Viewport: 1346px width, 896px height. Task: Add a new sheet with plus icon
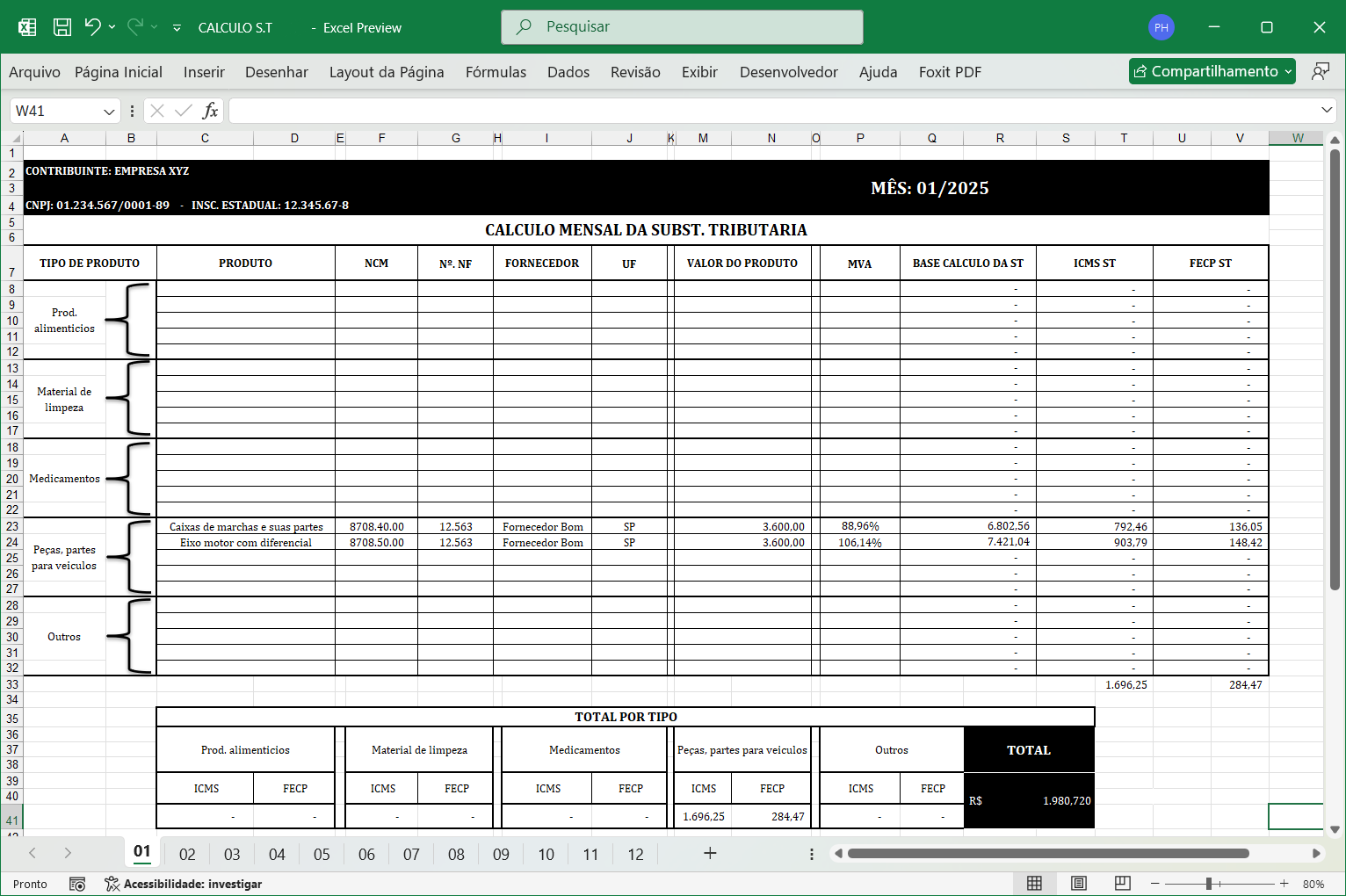point(710,853)
